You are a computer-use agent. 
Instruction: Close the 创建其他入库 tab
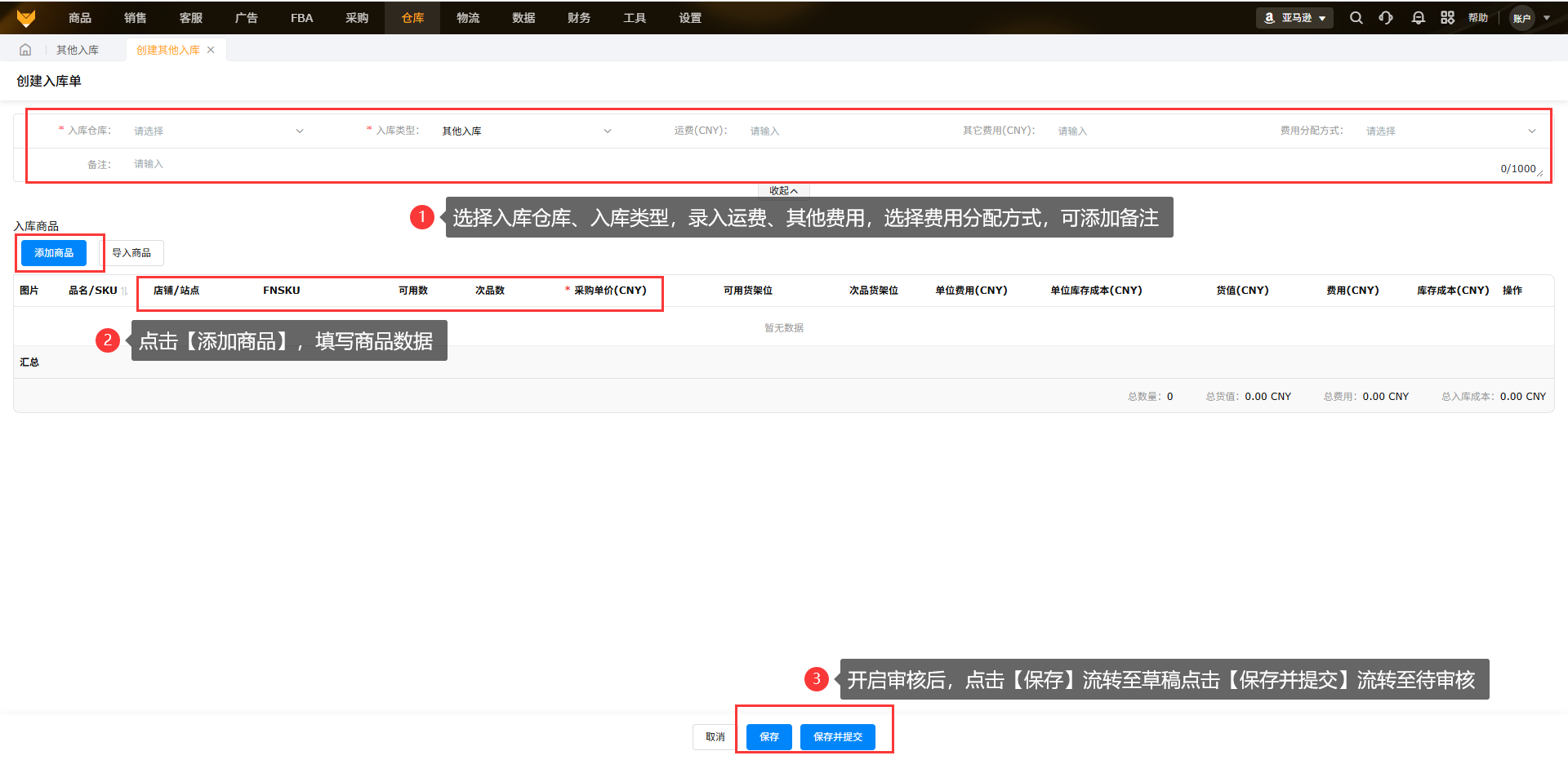[211, 50]
